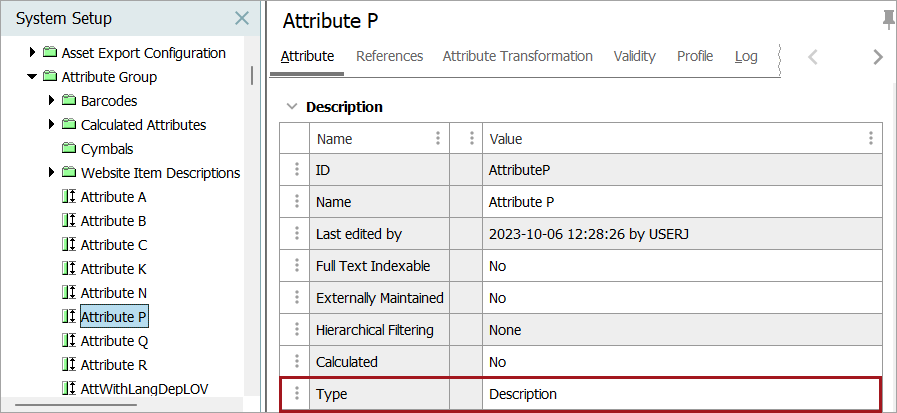Click the pin icon beside Attribute P title
This screenshot has width=897, height=413.
[x=888, y=20]
